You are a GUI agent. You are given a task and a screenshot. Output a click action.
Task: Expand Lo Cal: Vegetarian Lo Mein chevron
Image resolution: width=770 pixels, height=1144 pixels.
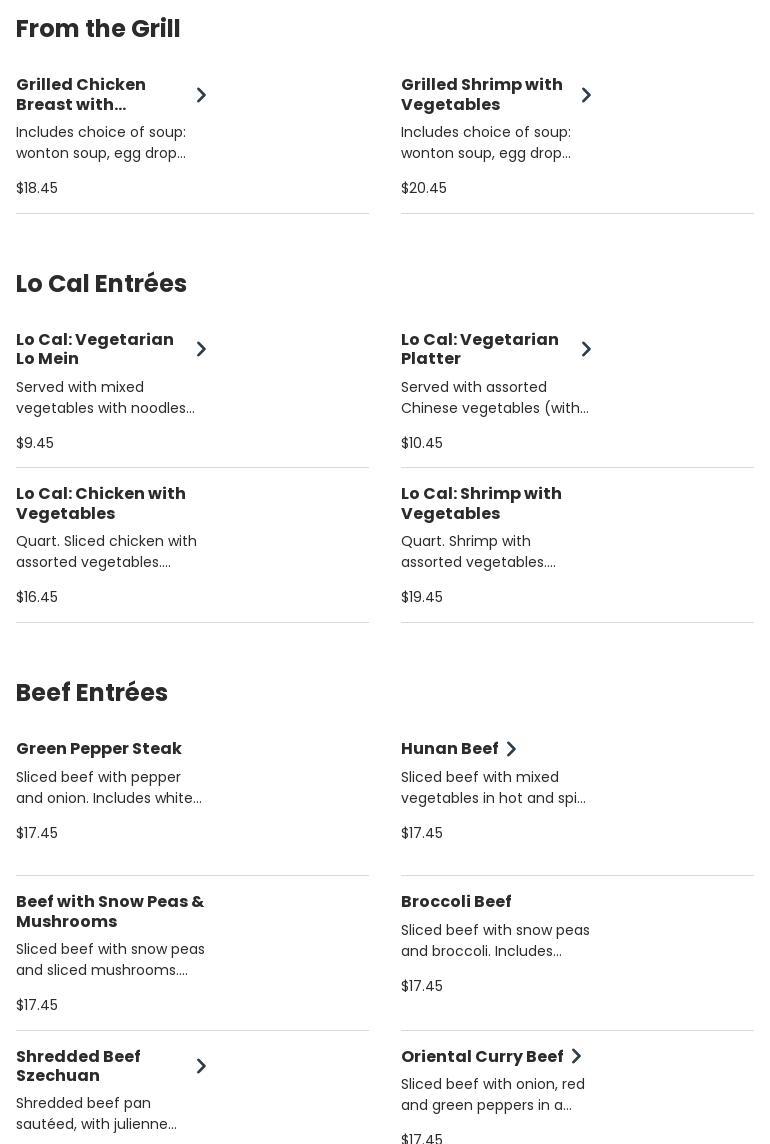pyautogui.click(x=201, y=349)
